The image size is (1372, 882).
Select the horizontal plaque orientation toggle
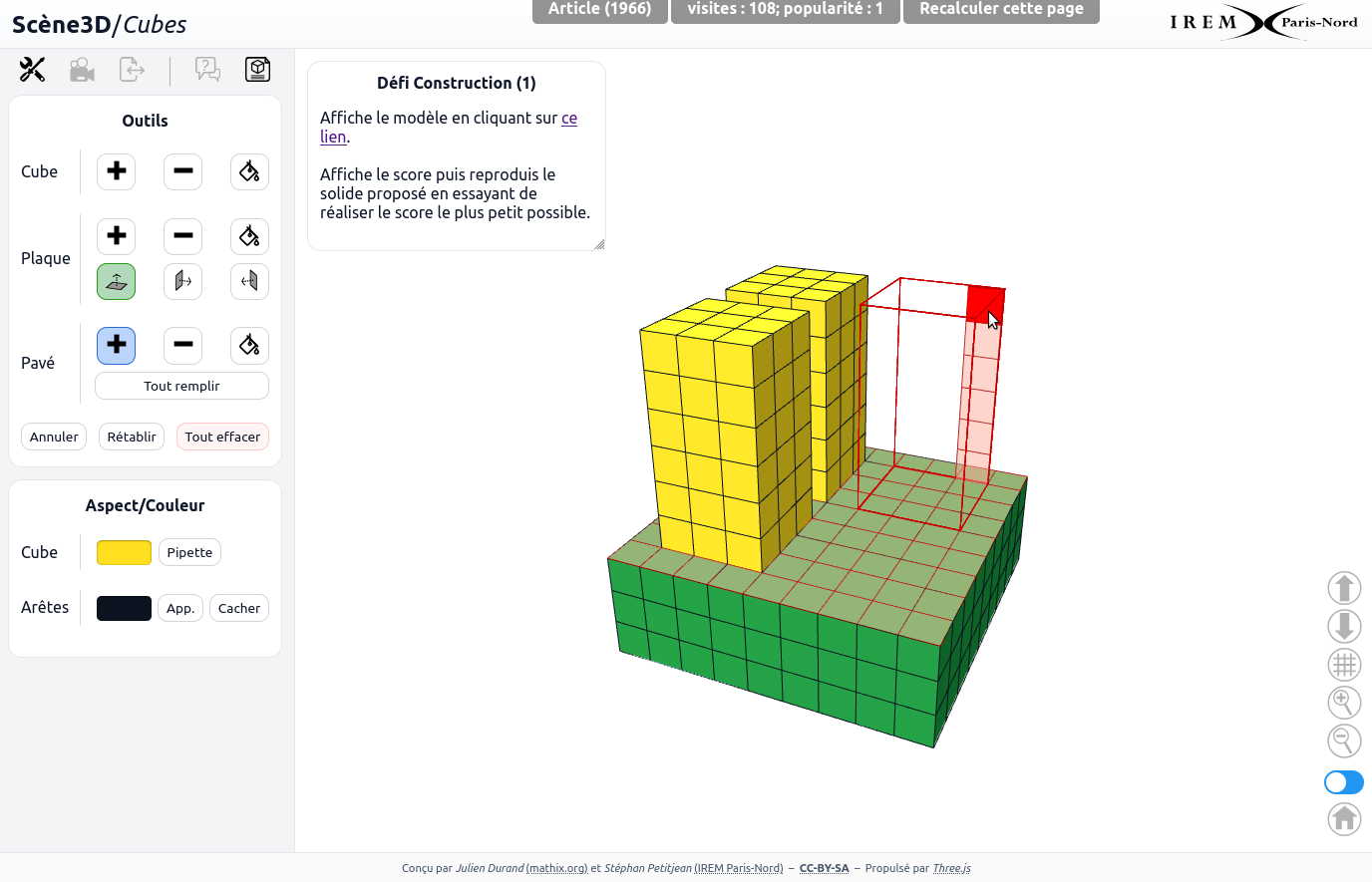coord(117,282)
